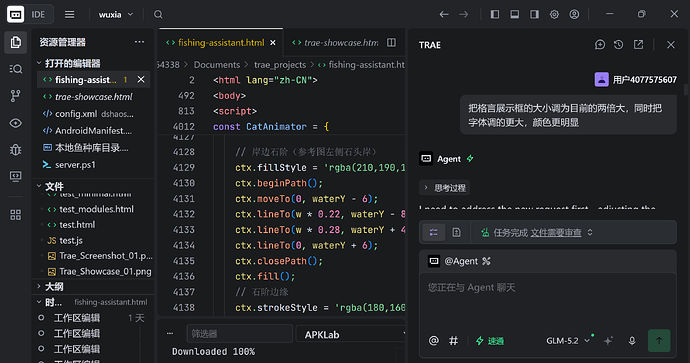The width and height of the screenshot is (690, 363).
Task: Click the task list view icon
Action: point(433,232)
